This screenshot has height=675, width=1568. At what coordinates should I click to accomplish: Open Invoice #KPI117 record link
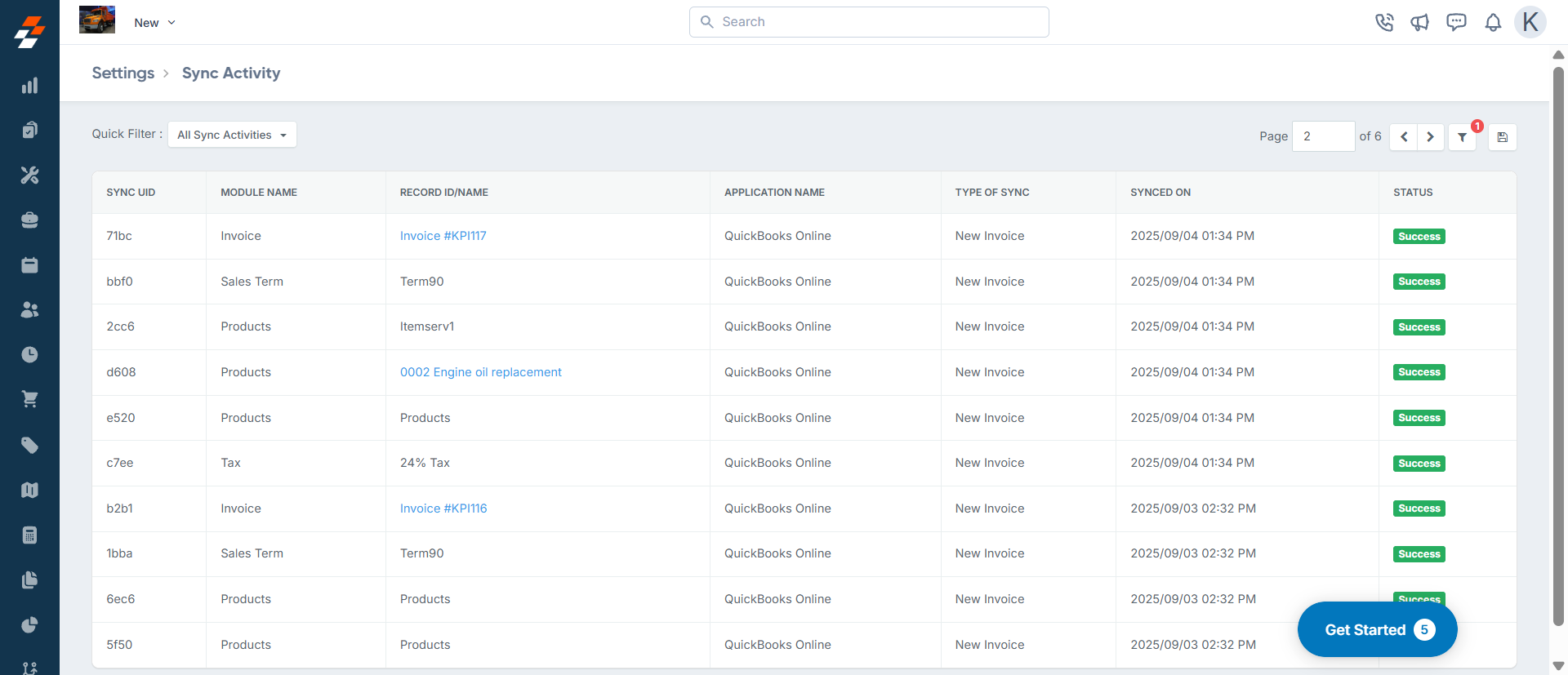coord(443,236)
